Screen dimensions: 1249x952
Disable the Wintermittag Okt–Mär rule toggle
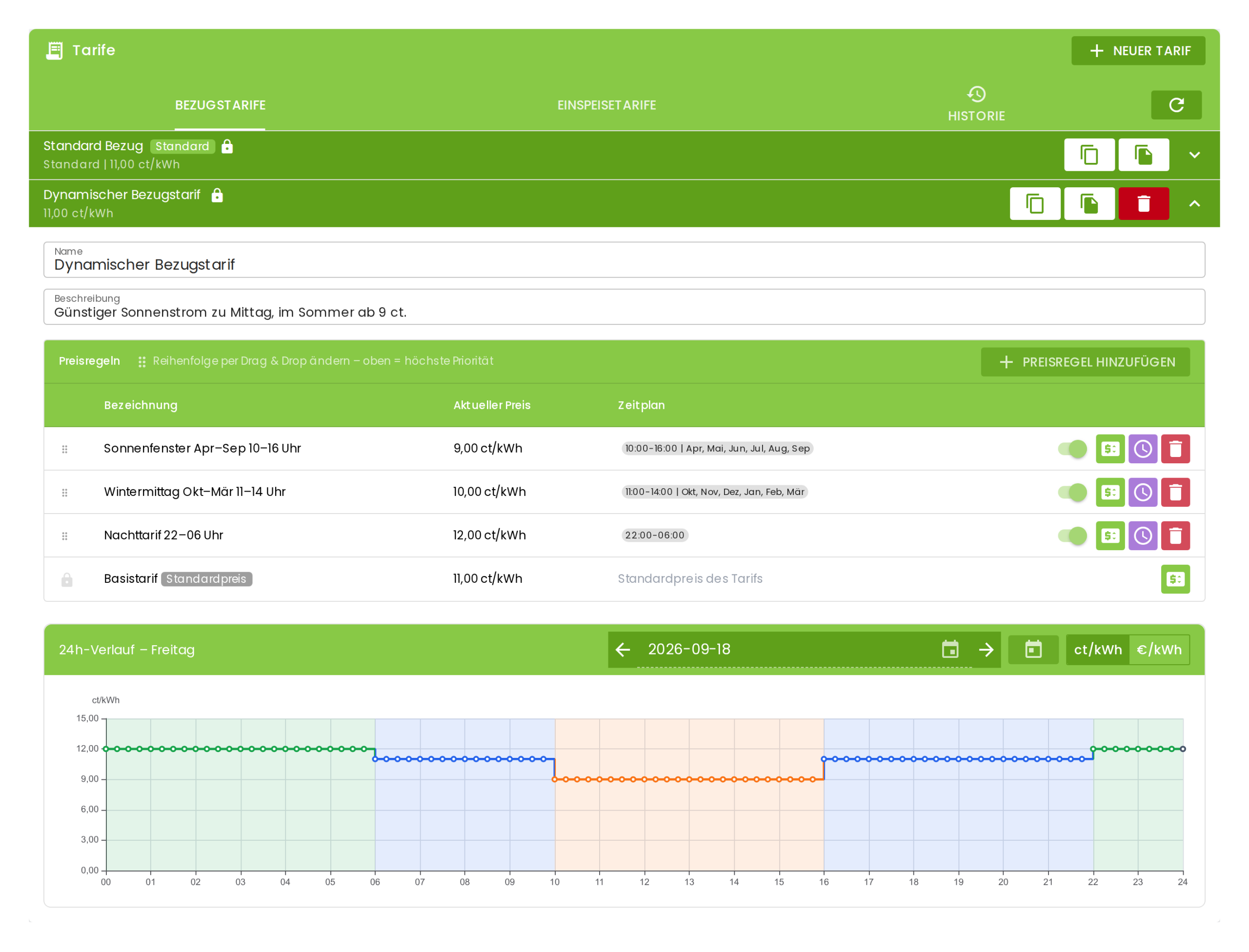(1072, 493)
